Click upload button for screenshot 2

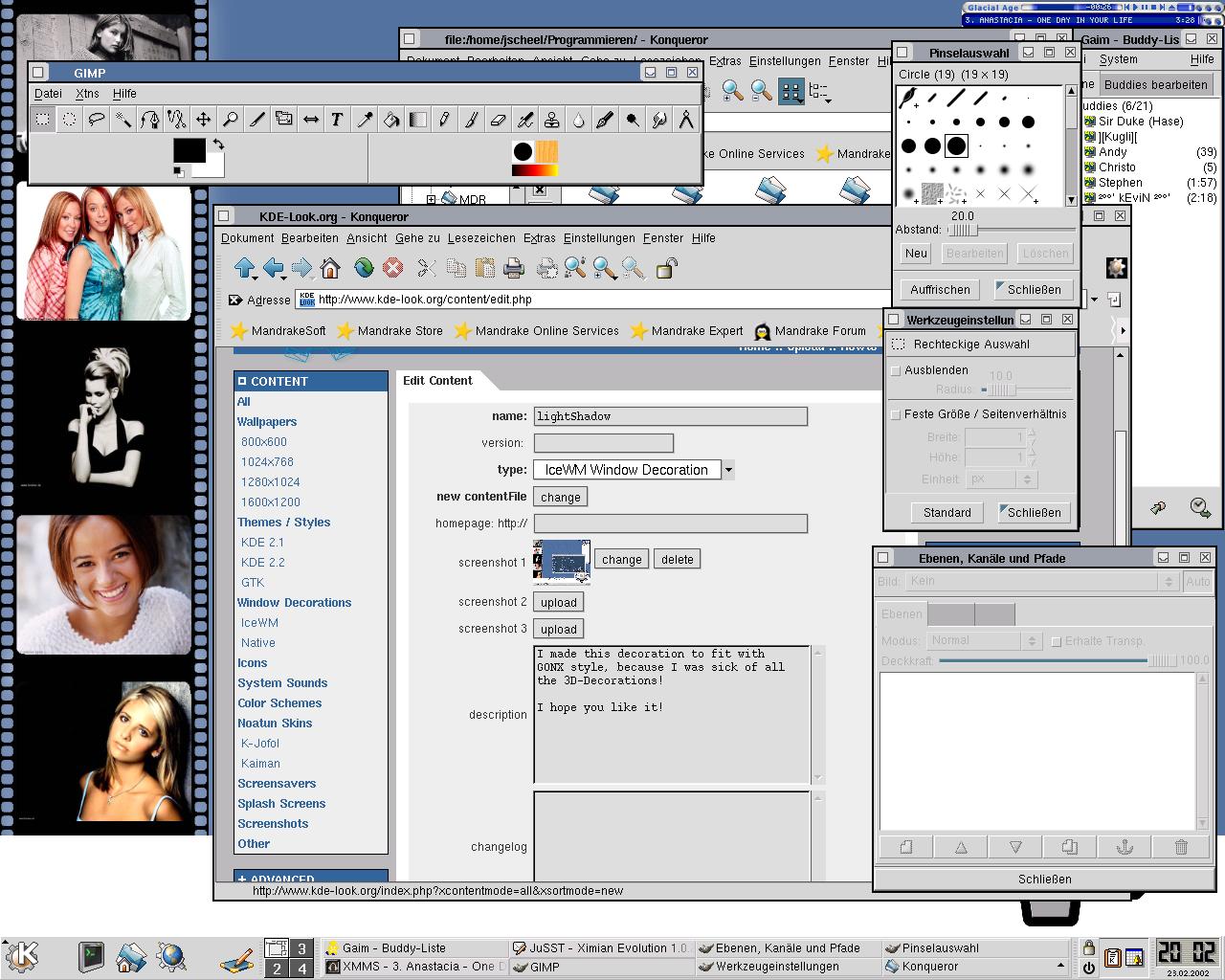559,603
